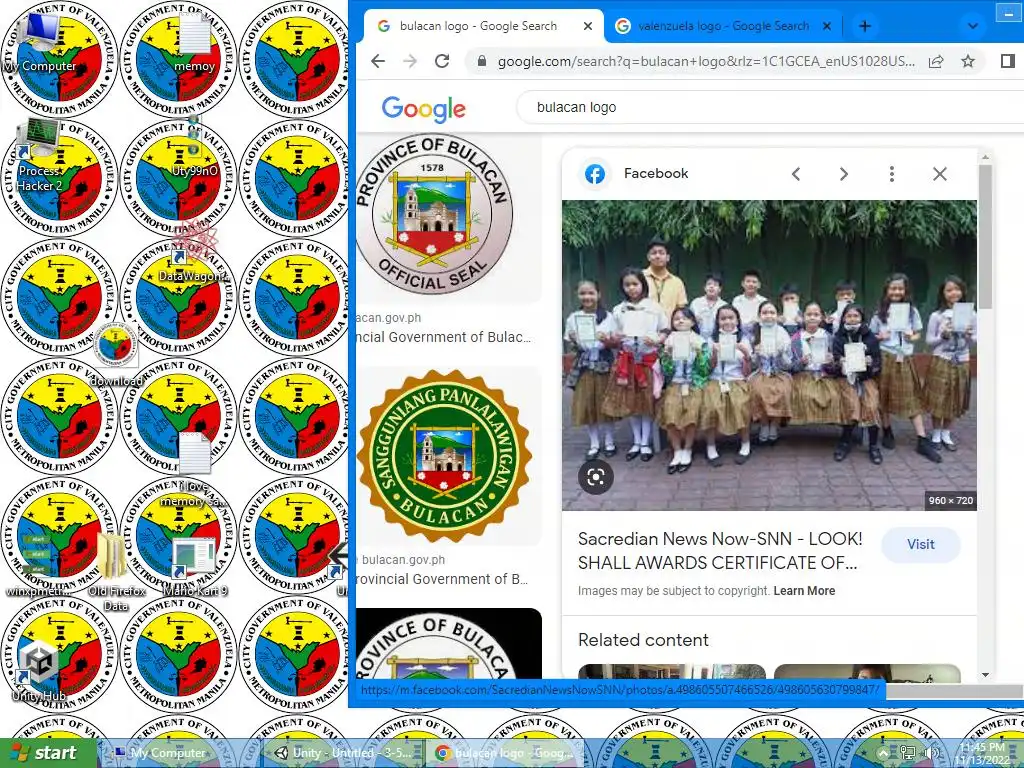Launch Unity Hub from the desktop
This screenshot has width=1024, height=768.
click(38, 670)
